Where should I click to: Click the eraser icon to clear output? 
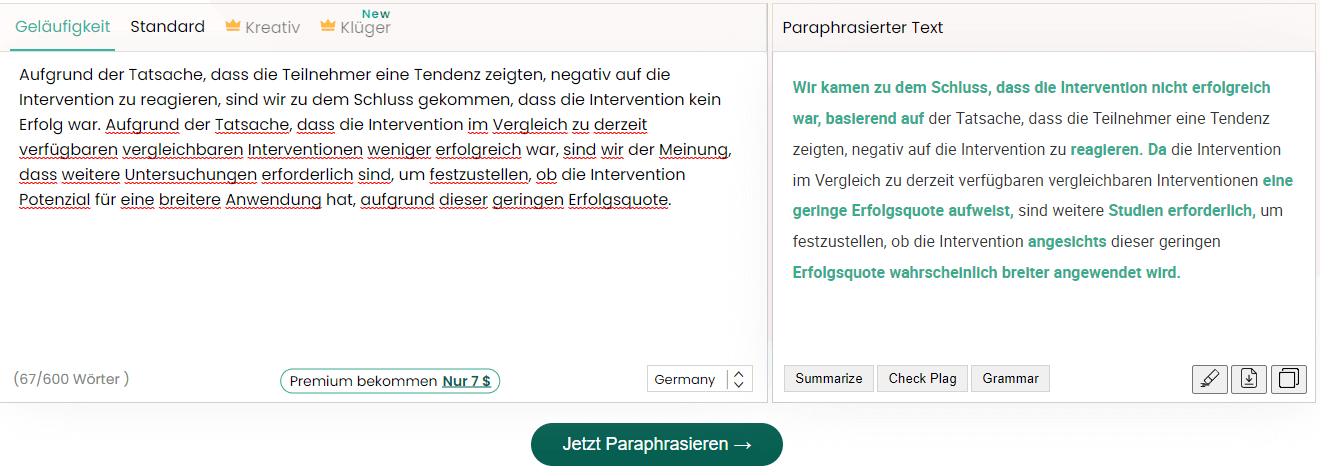click(x=1210, y=379)
